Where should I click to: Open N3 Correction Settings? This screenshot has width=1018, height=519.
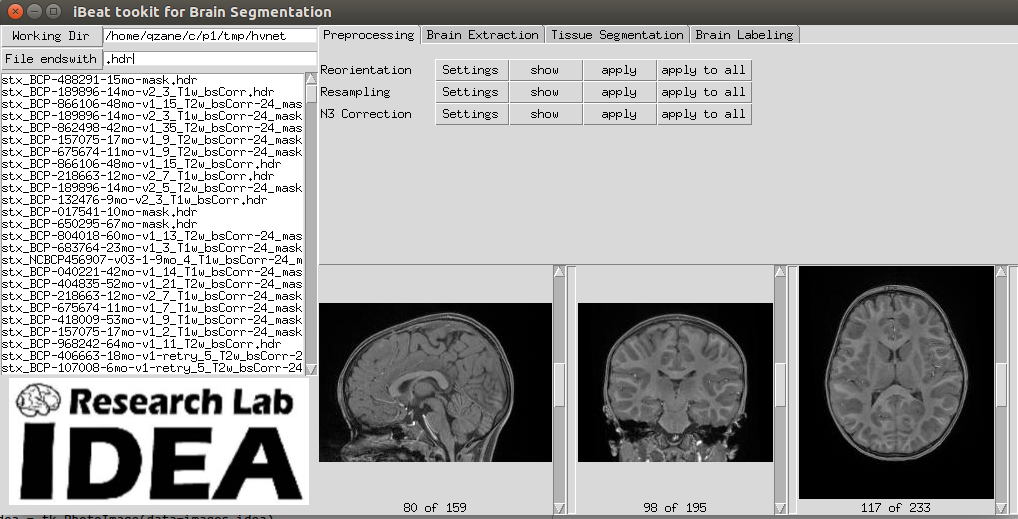coord(470,114)
